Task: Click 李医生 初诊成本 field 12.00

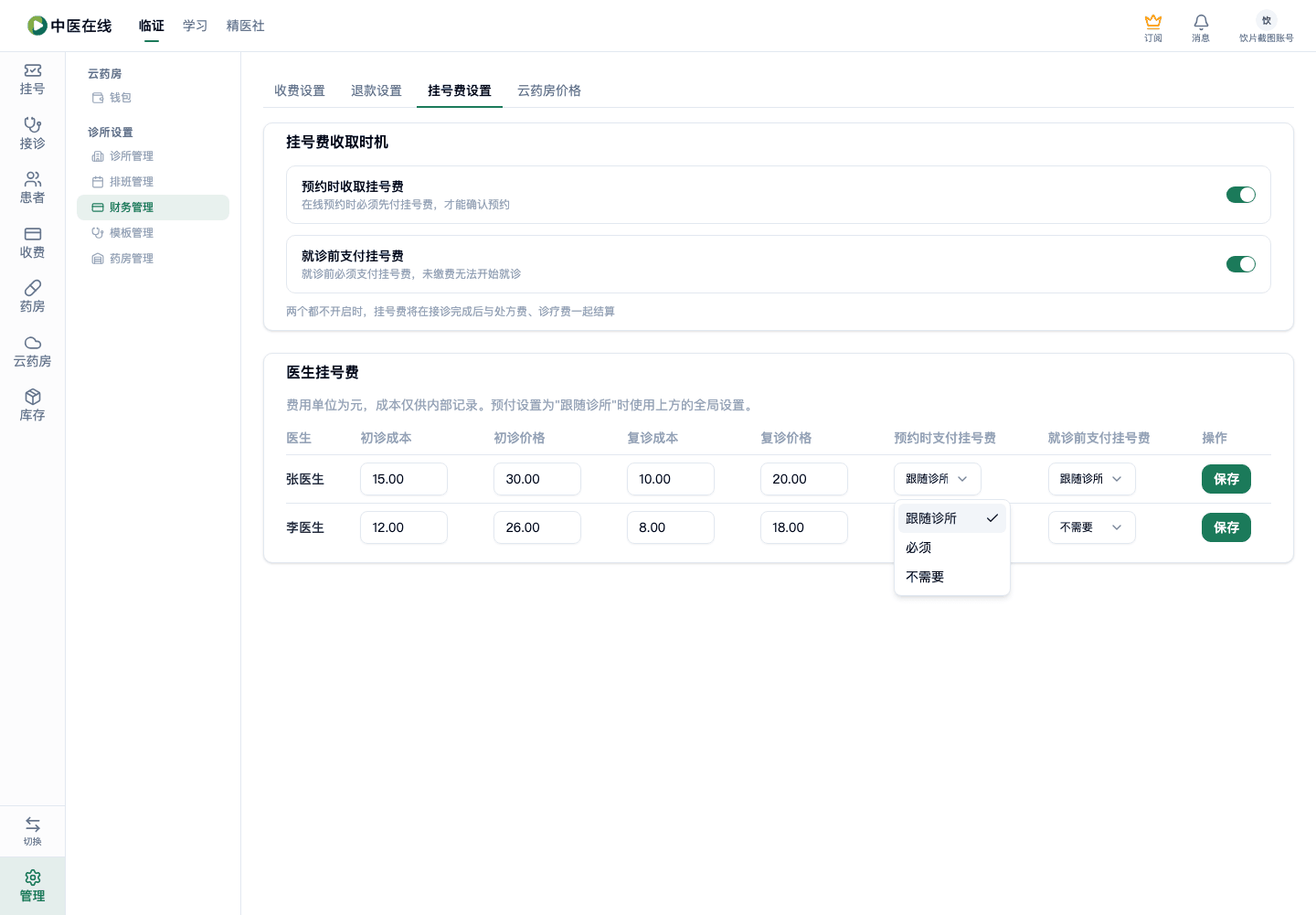Action: pos(404,527)
